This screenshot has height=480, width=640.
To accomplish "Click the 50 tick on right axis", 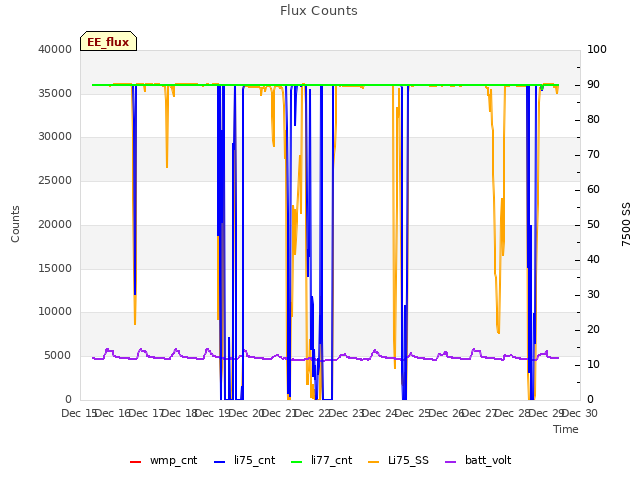I will click(x=593, y=224).
